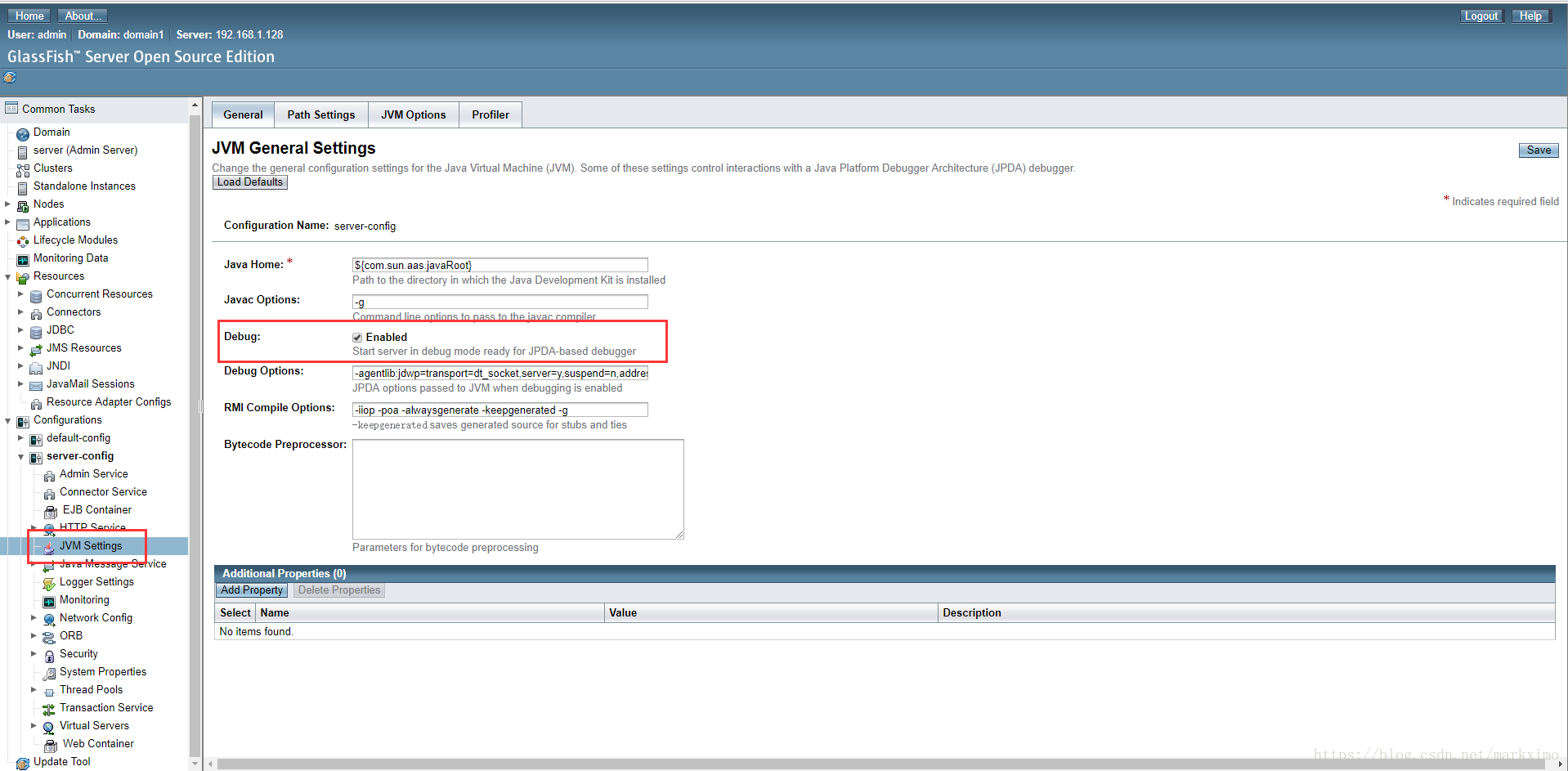Click the Configurations icon

[x=23, y=422]
